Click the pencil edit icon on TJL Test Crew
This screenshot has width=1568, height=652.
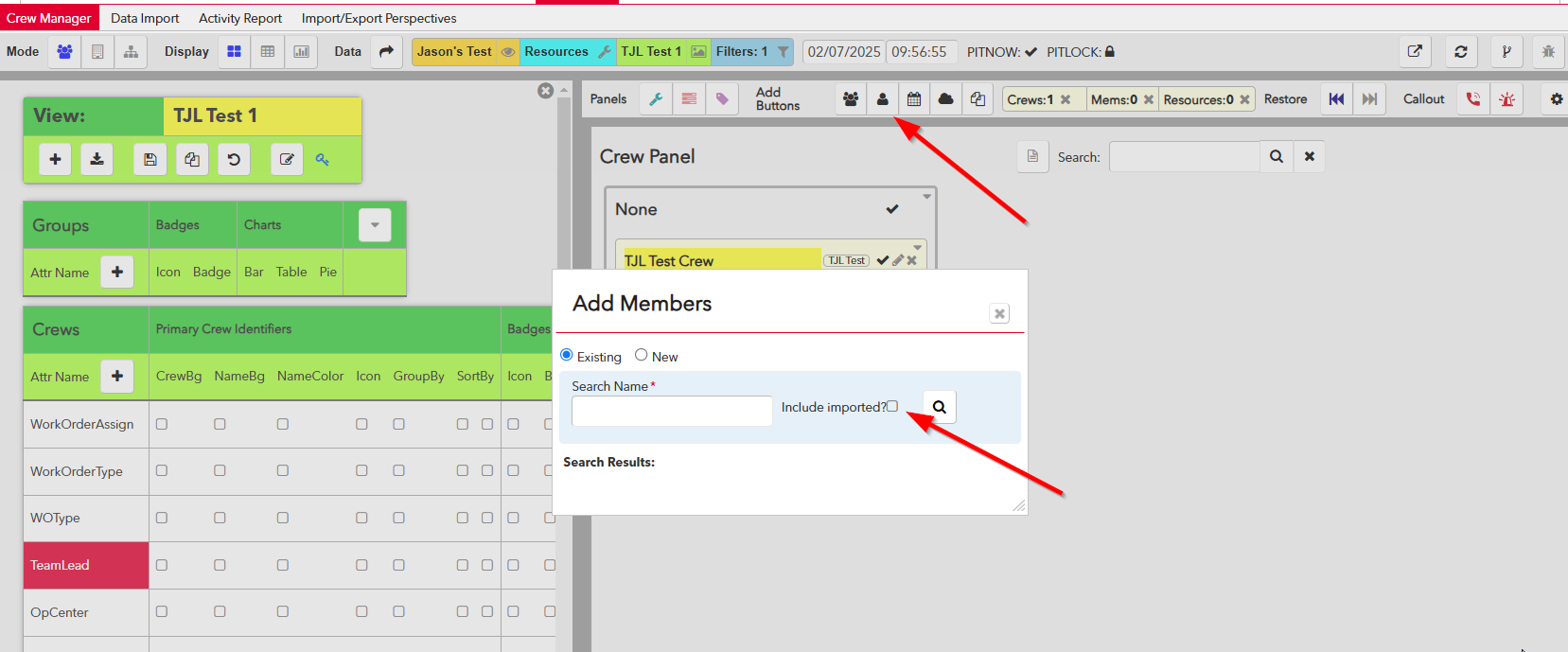pos(898,260)
